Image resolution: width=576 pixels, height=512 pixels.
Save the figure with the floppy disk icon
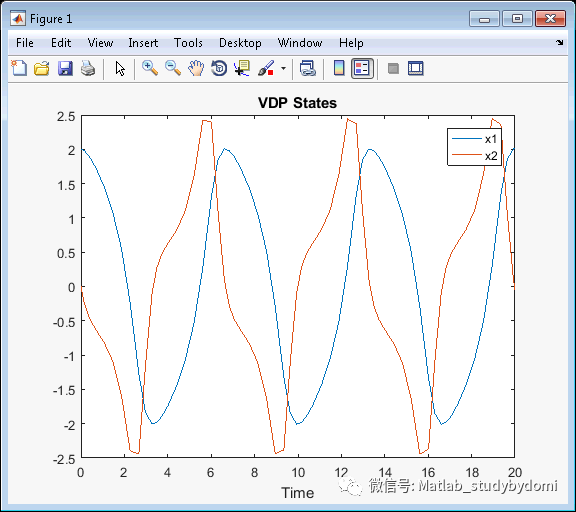coord(65,68)
